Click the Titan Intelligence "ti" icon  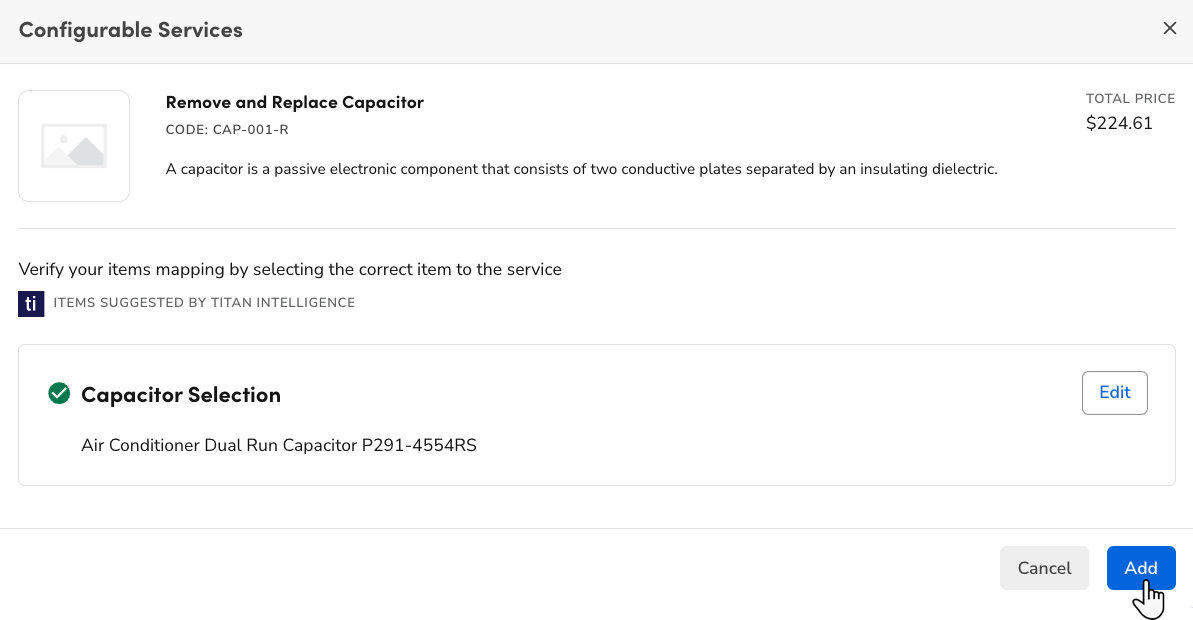(x=31, y=302)
